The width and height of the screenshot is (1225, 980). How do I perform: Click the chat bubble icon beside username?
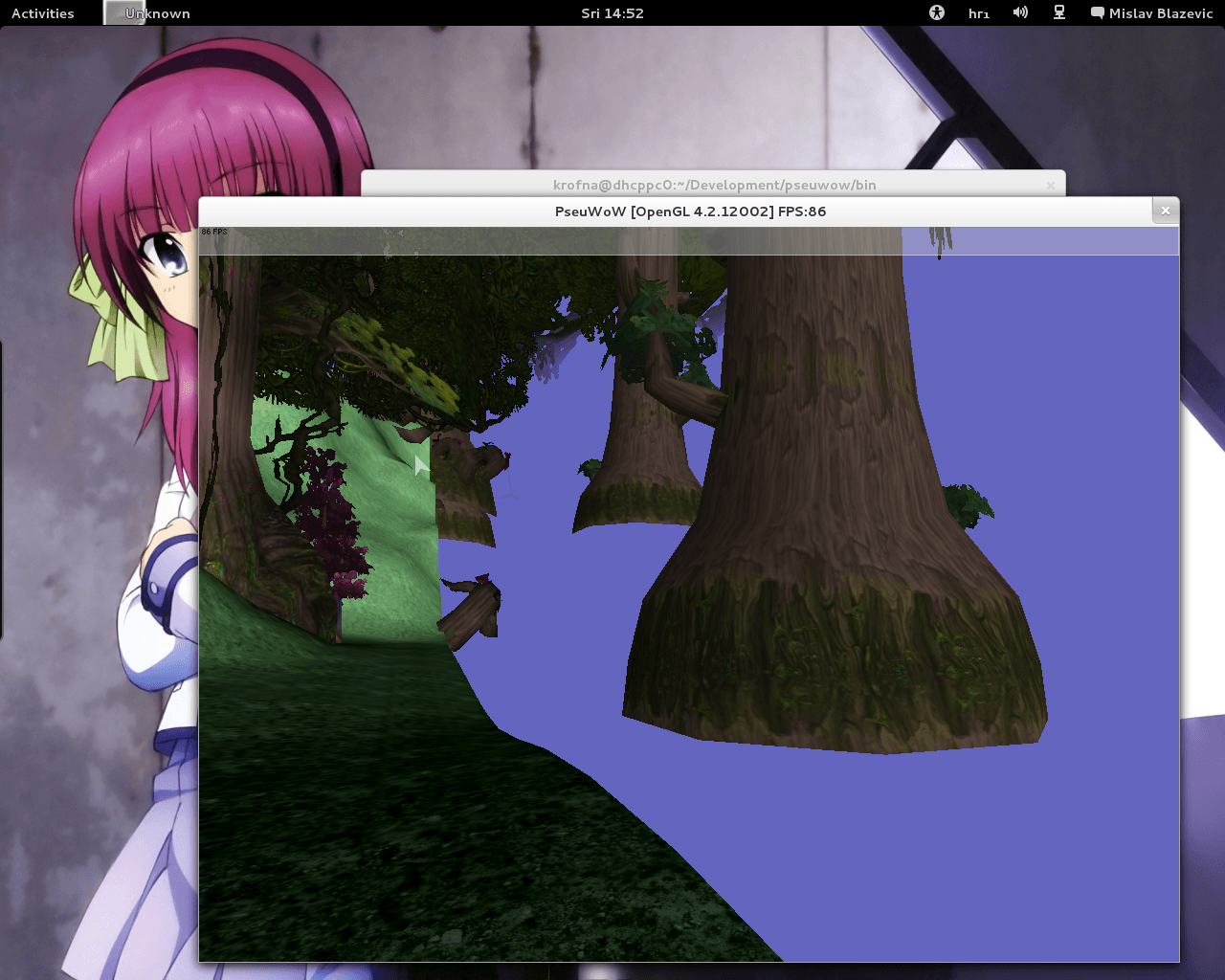click(x=1098, y=13)
